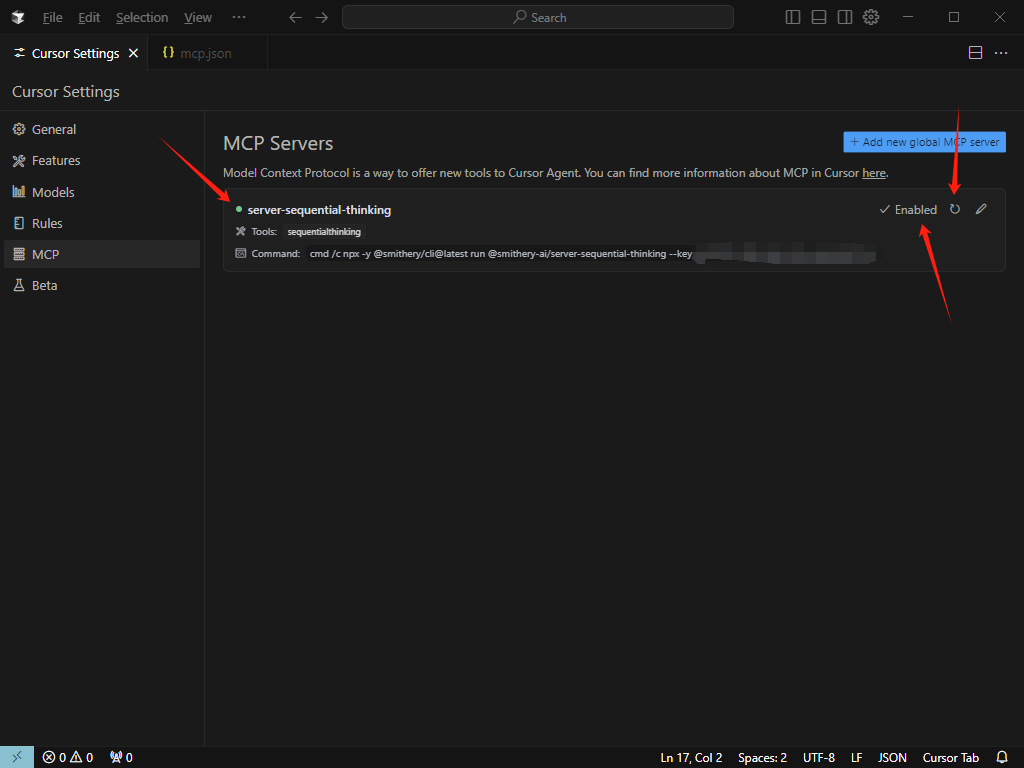Click the Cursor app logo icon
The image size is (1024, 768).
(x=18, y=18)
